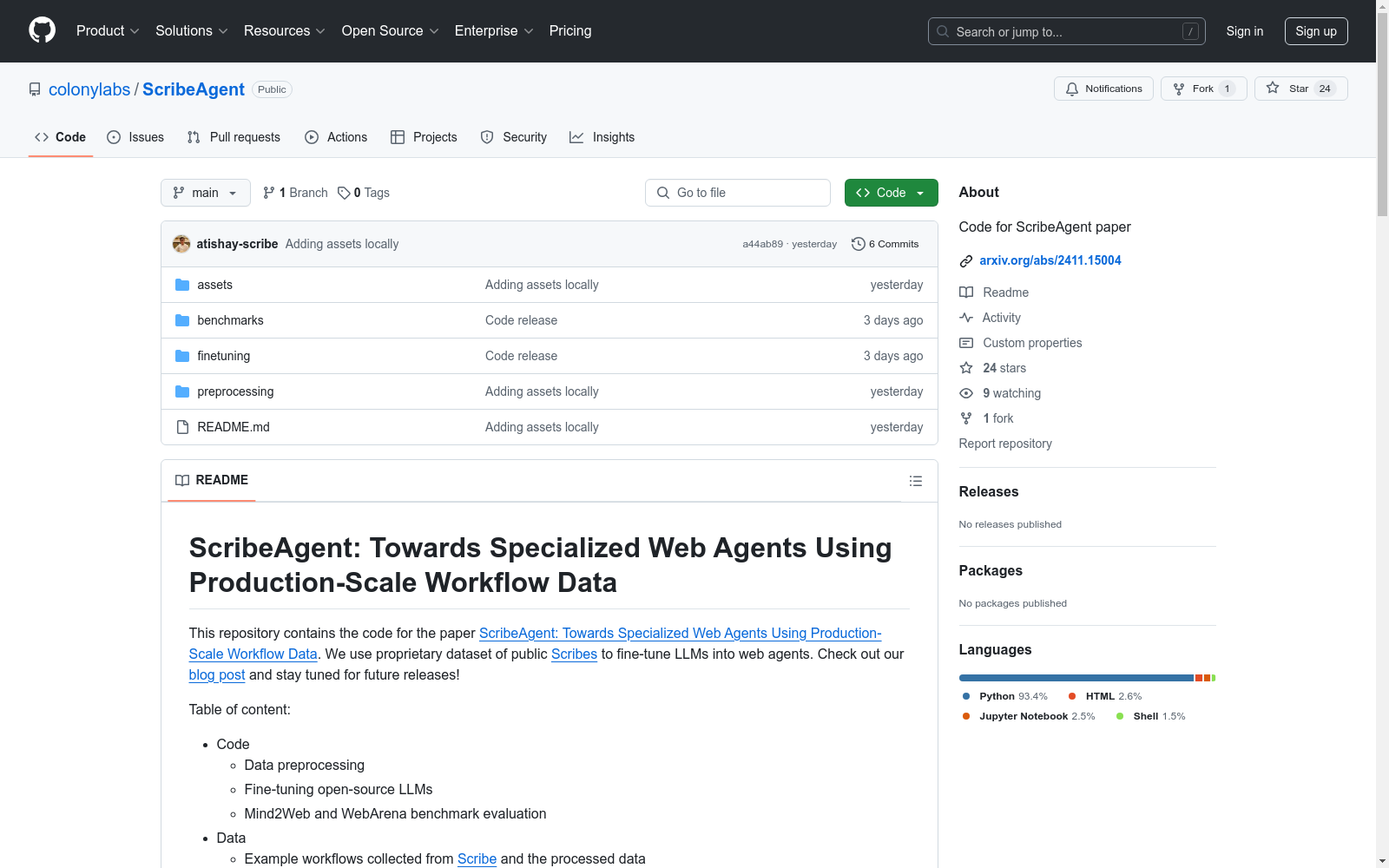This screenshot has width=1389, height=868.
Task: Click the history clock icon by Commits
Action: tap(859, 244)
